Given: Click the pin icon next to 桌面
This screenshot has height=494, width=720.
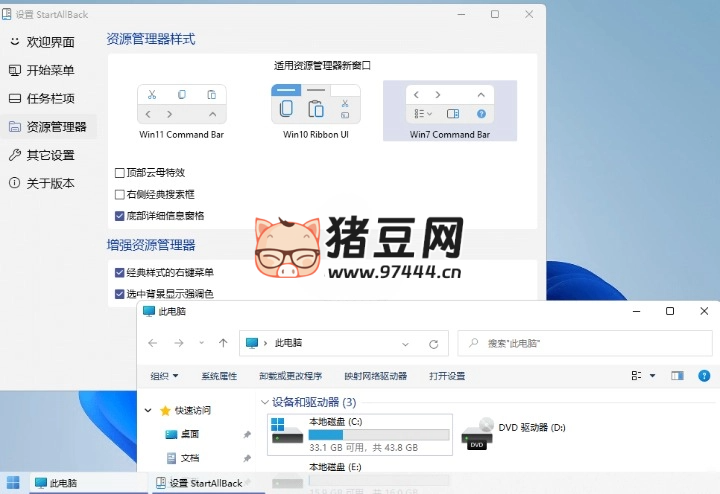Looking at the screenshot, I should 247,434.
